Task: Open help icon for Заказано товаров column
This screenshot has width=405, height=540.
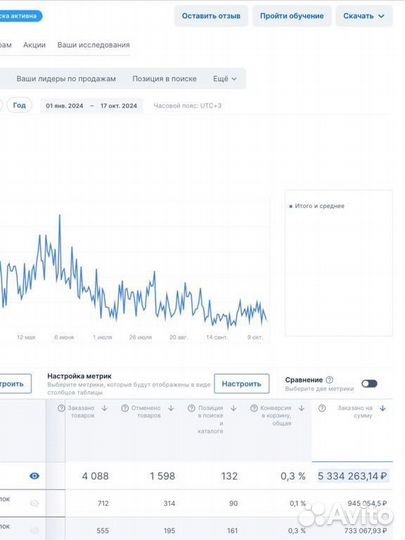Action: [61, 408]
